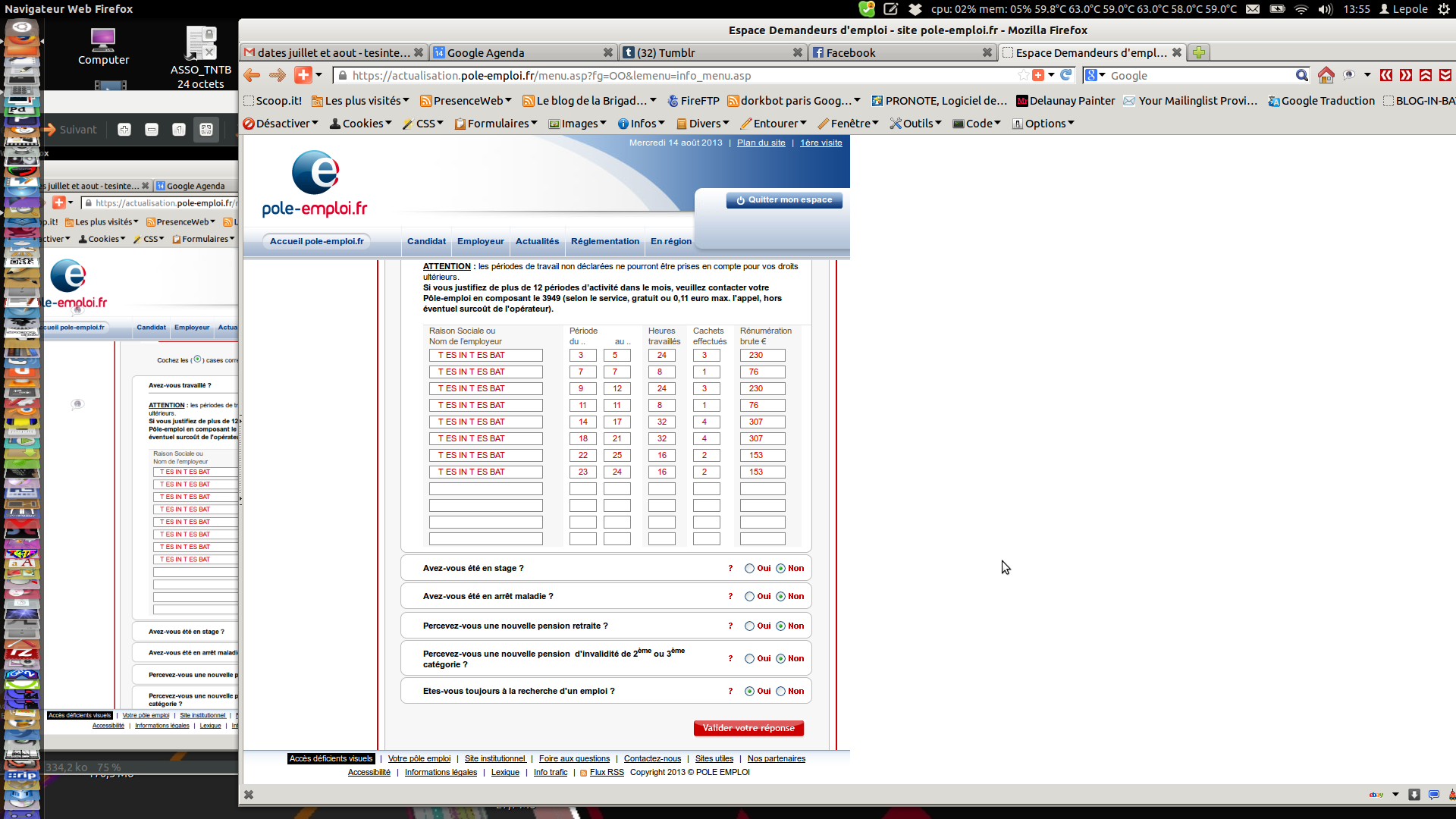Screen dimensions: 1456x819
Task: Open new tab with green plus icon
Action: pos(1198,52)
